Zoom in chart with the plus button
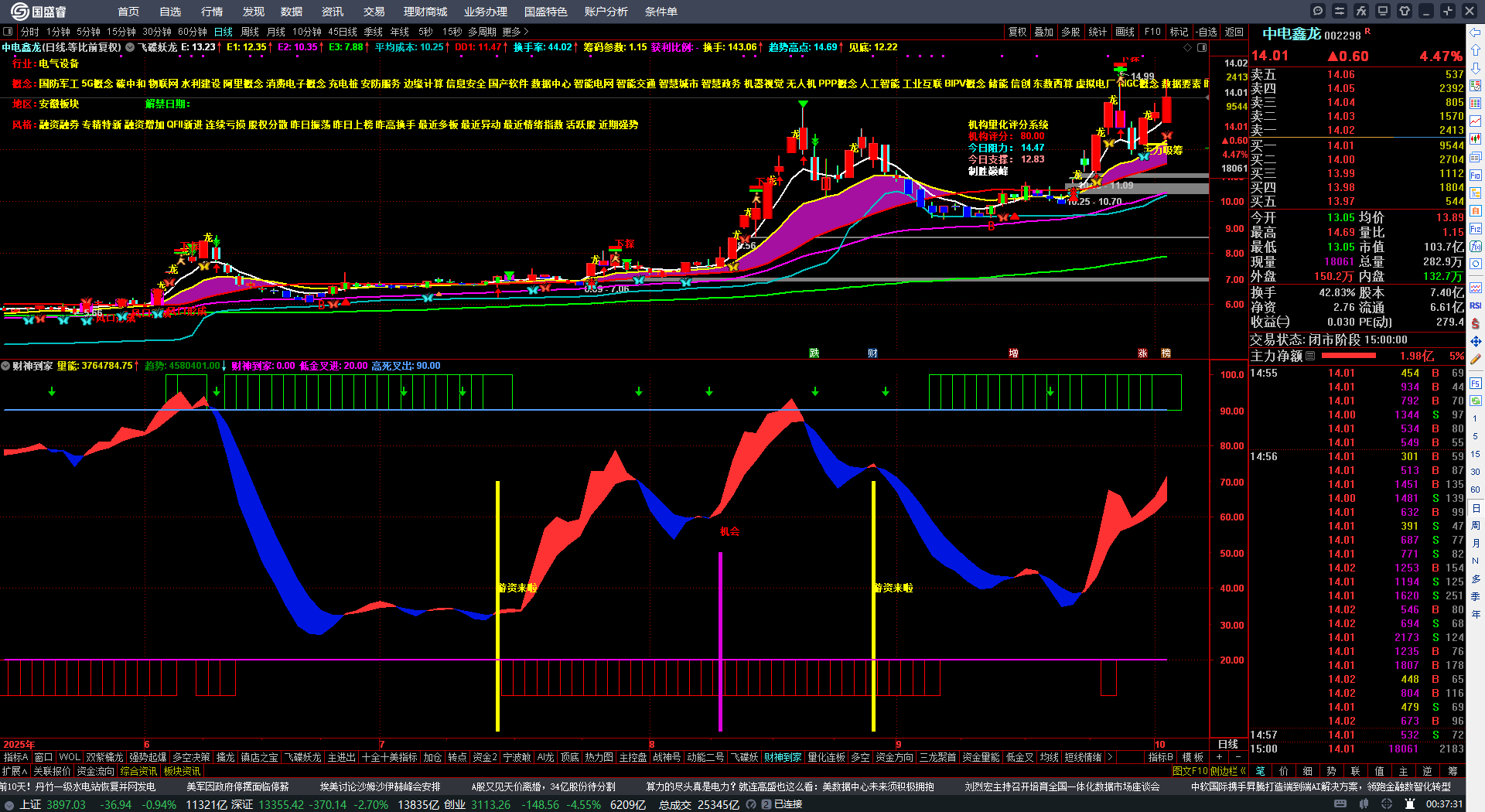The width and height of the screenshot is (1485, 812). coord(1220,757)
